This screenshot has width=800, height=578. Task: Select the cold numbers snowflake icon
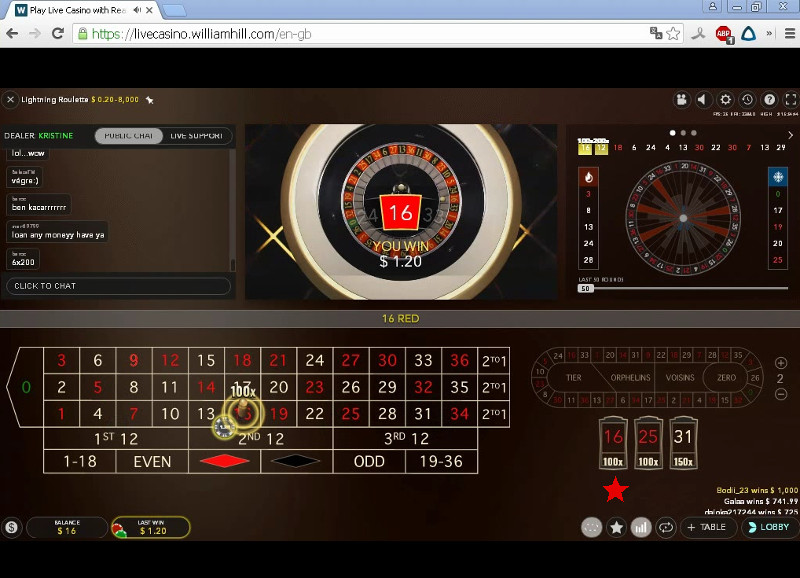point(778,177)
